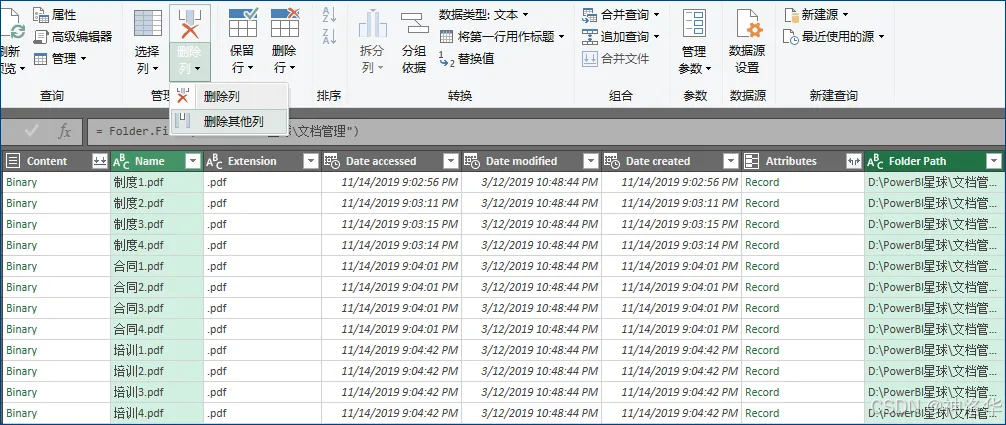Screen dimensions: 1006x425
Task: Confirm formula with the checkmark icon
Action: pyautogui.click(x=31, y=132)
